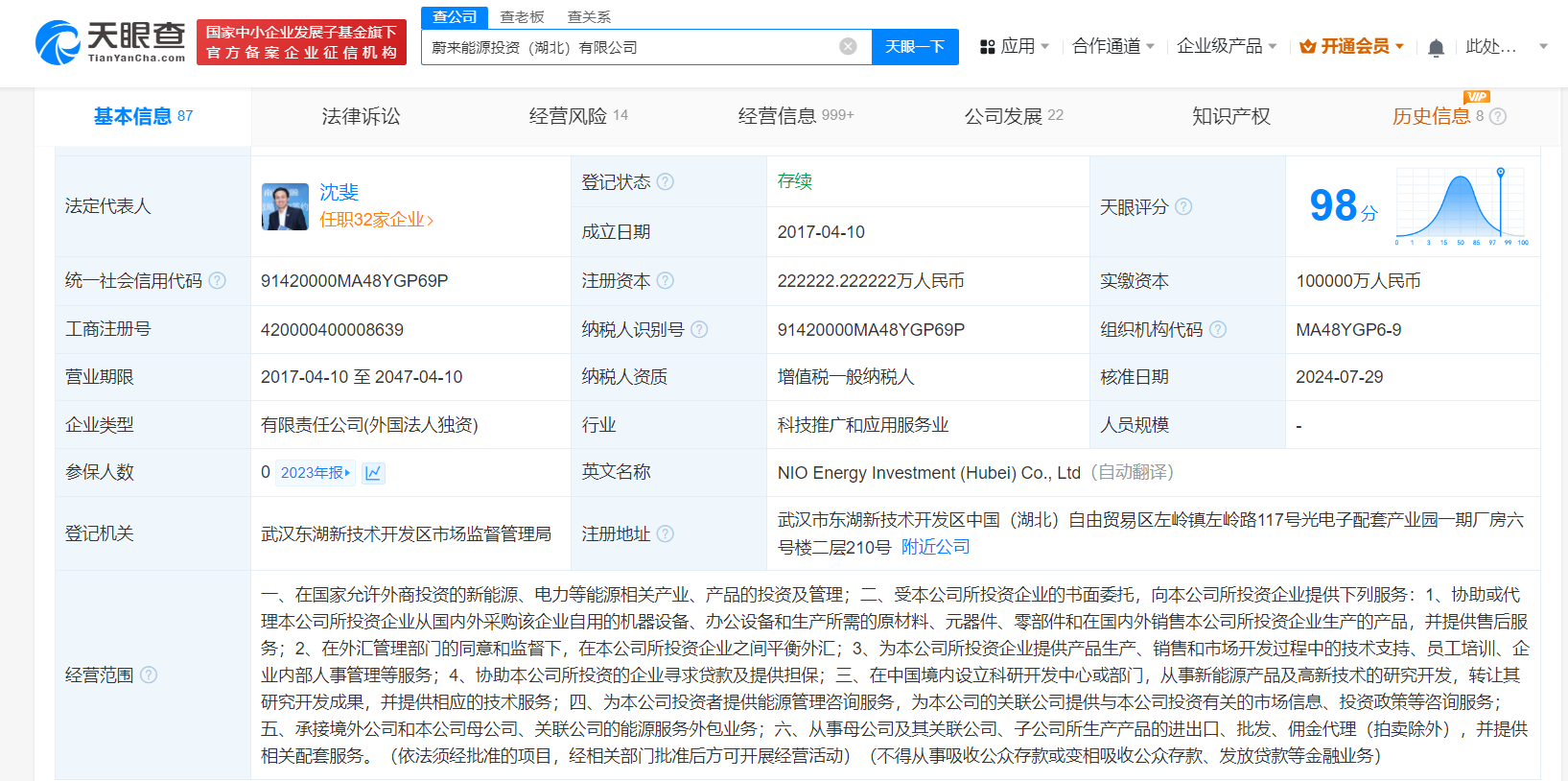Click help icon next to 统一社会信用代码
Screen dimensions: 1568x781
[218, 280]
